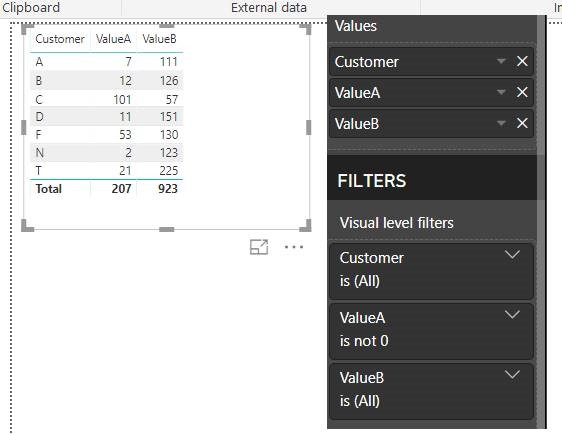
Task: Sort by the ValueA column header
Action: point(113,39)
